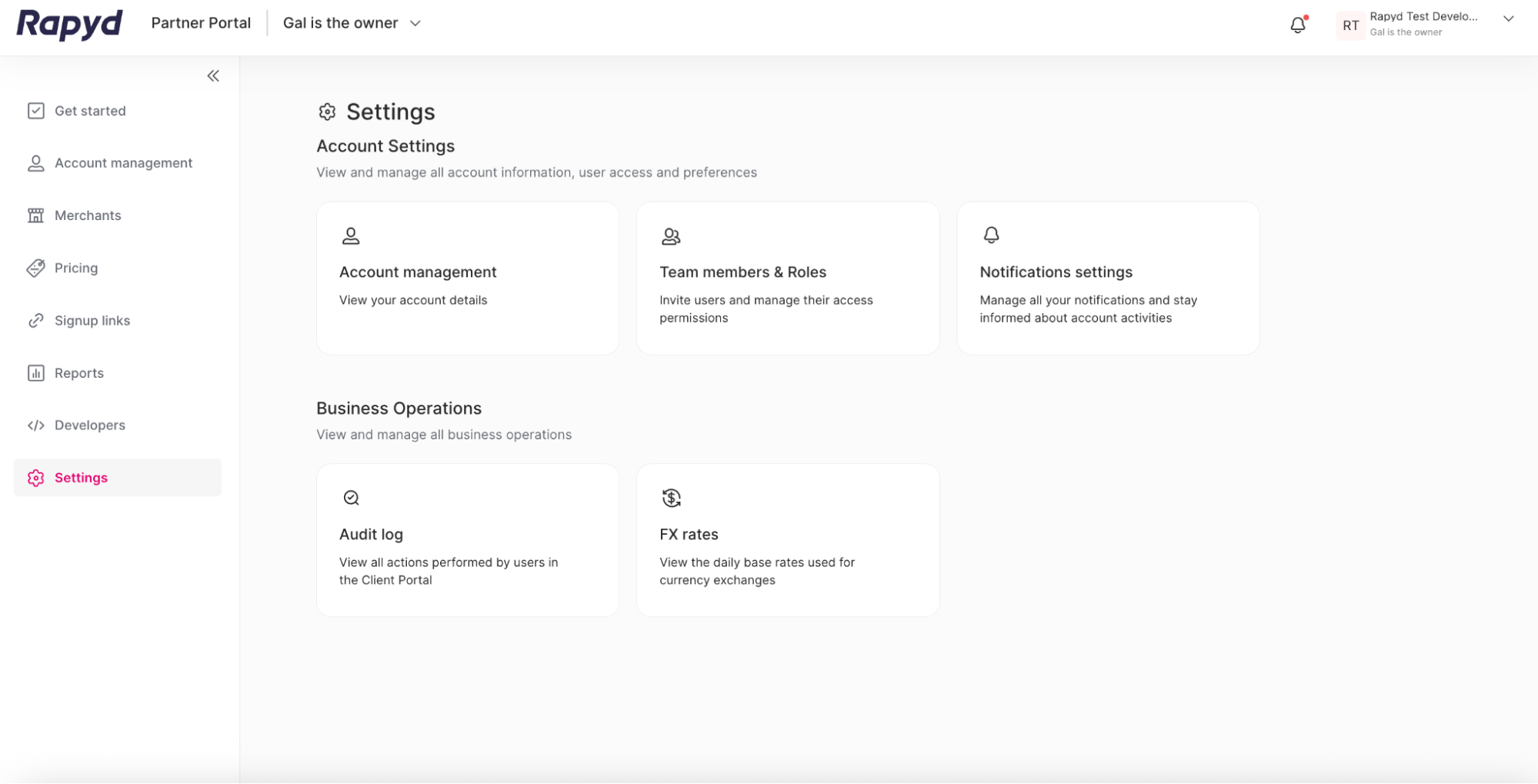Click the Account management person icon in sidebar

pyautogui.click(x=35, y=162)
